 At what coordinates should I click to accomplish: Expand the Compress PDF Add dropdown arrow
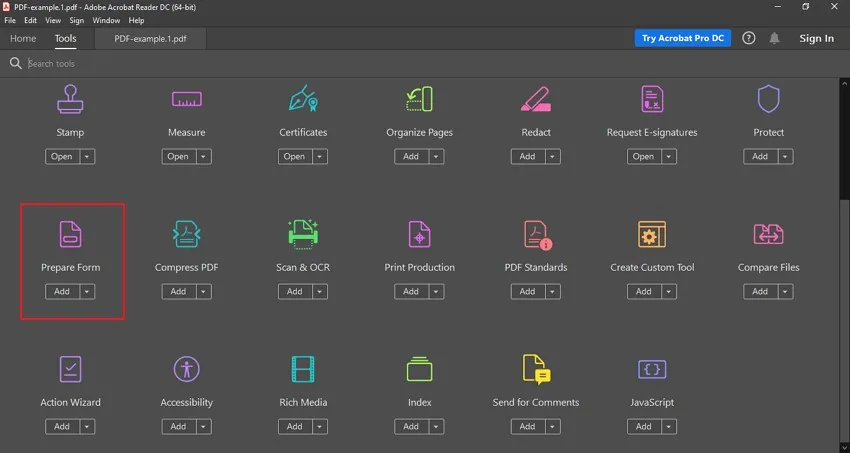[204, 292]
